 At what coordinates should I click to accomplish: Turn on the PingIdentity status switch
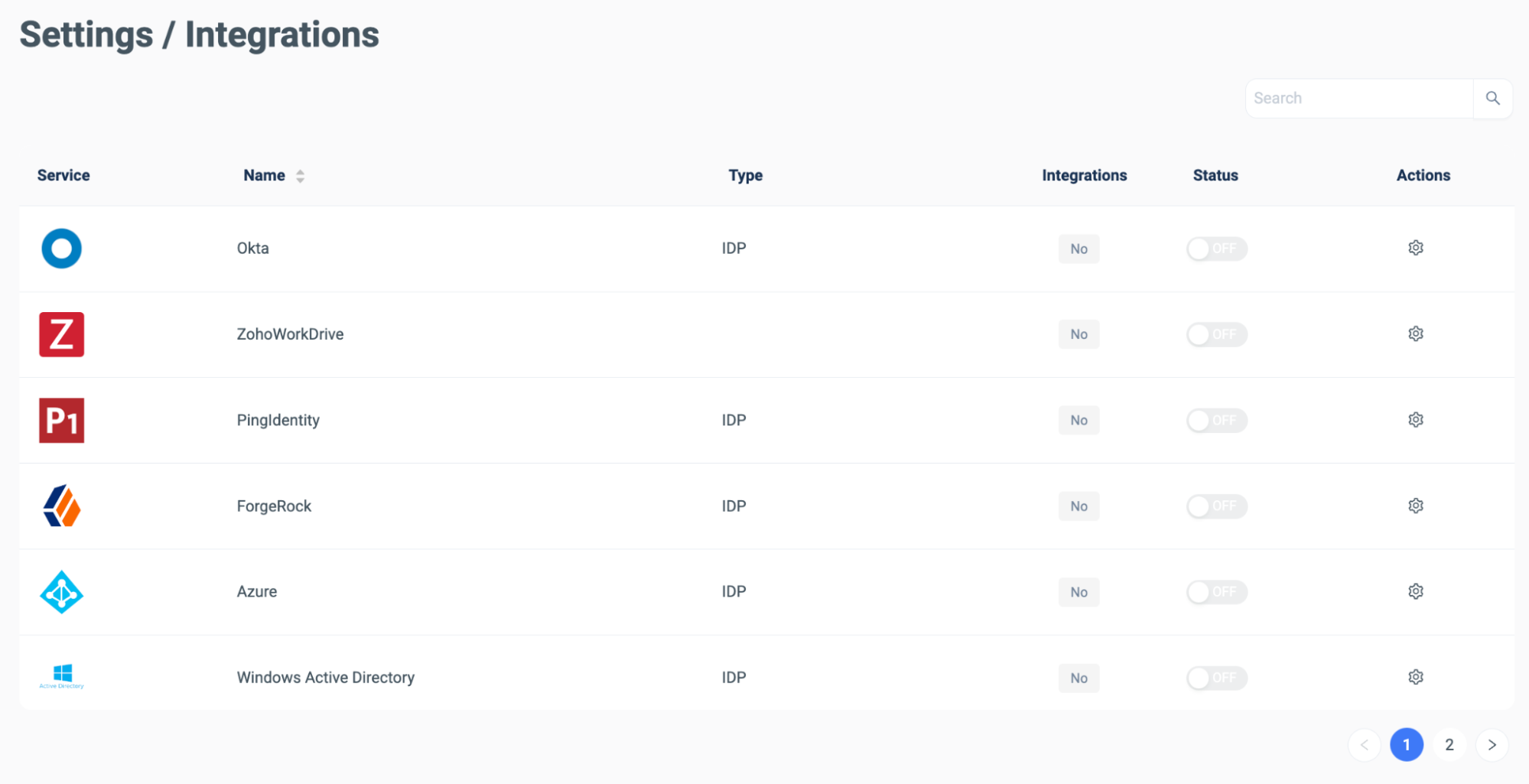pos(1216,420)
